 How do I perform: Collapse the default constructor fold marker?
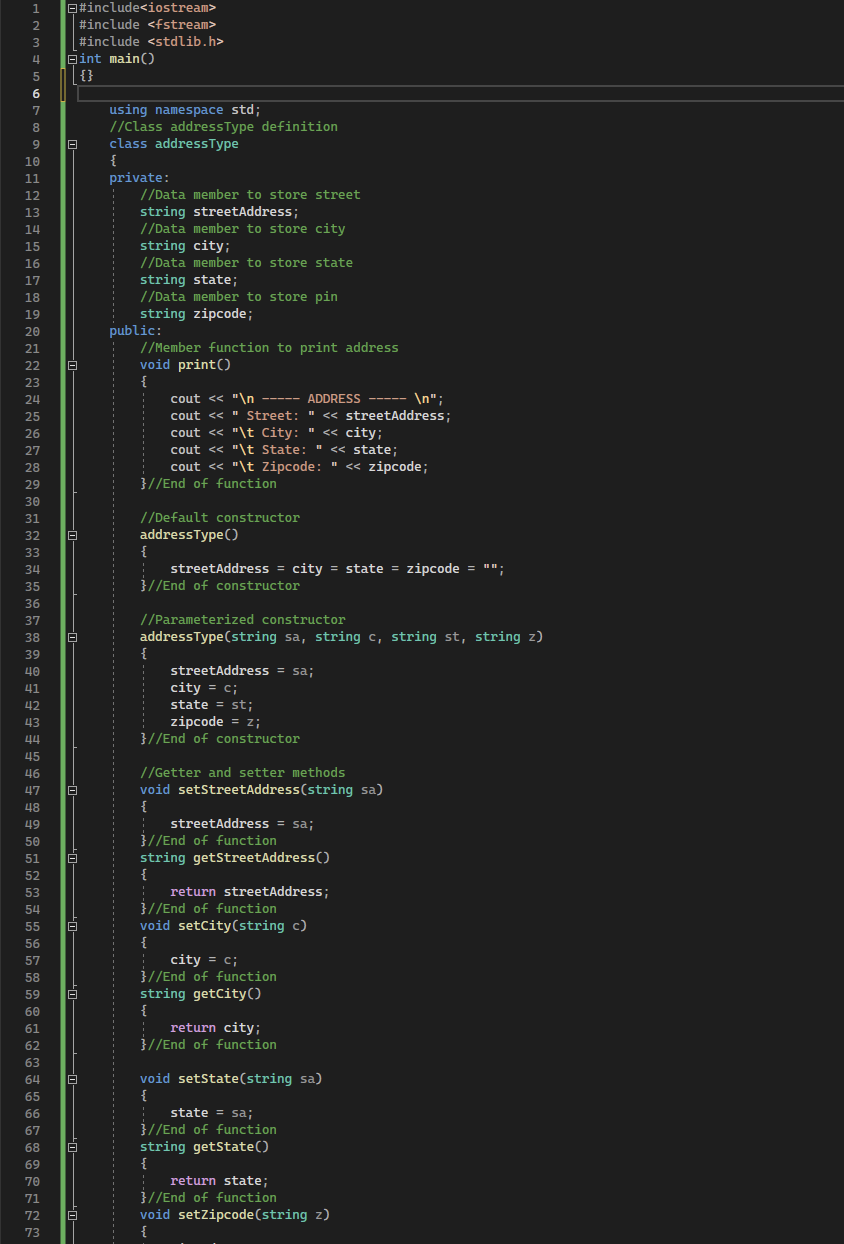coord(70,534)
